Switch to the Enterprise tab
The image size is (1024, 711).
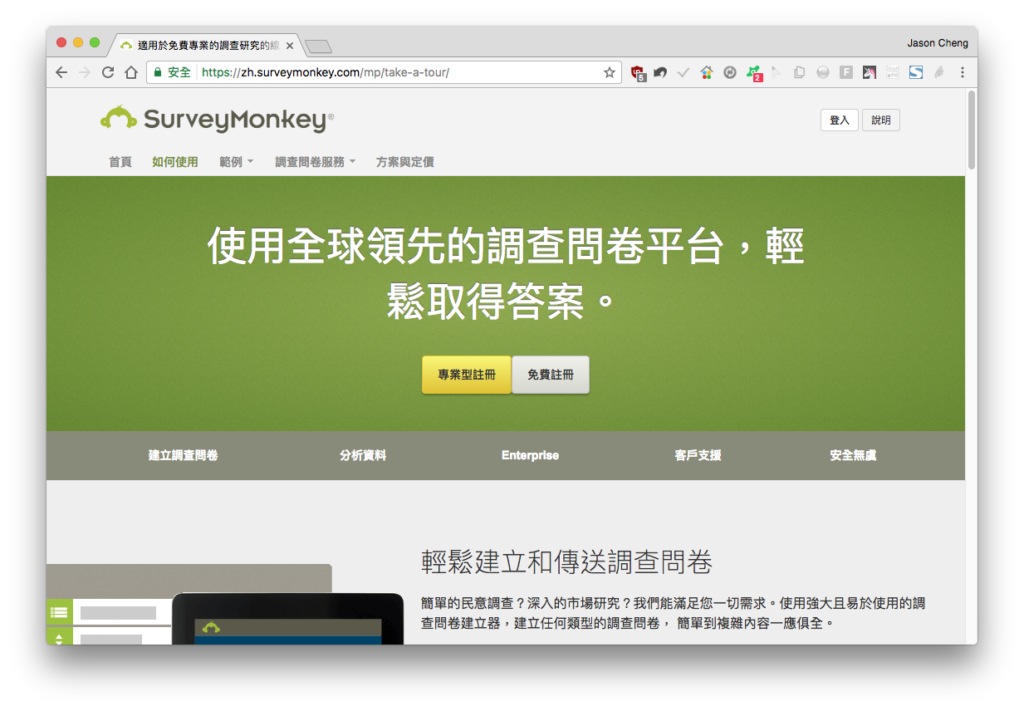530,455
